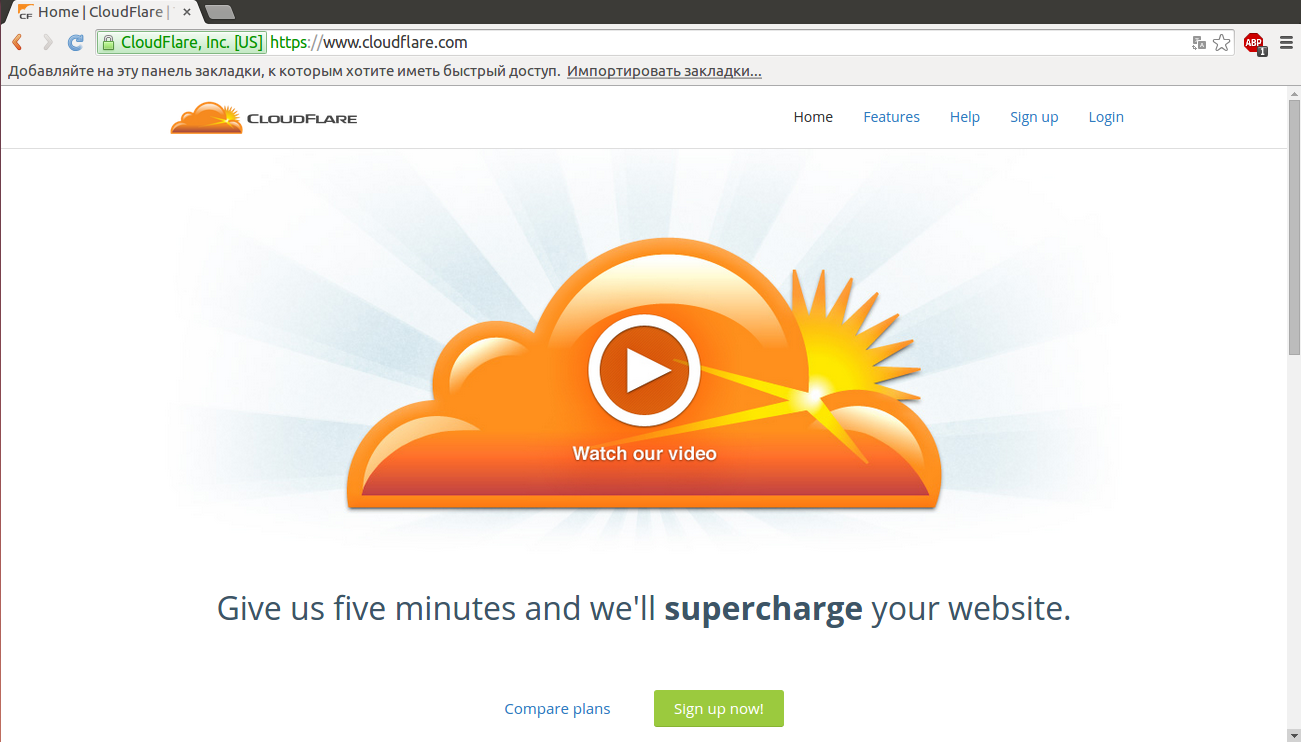Viewport: 1301px width, 742px height.
Task: Click the CF favicon on the tab
Action: [25, 13]
